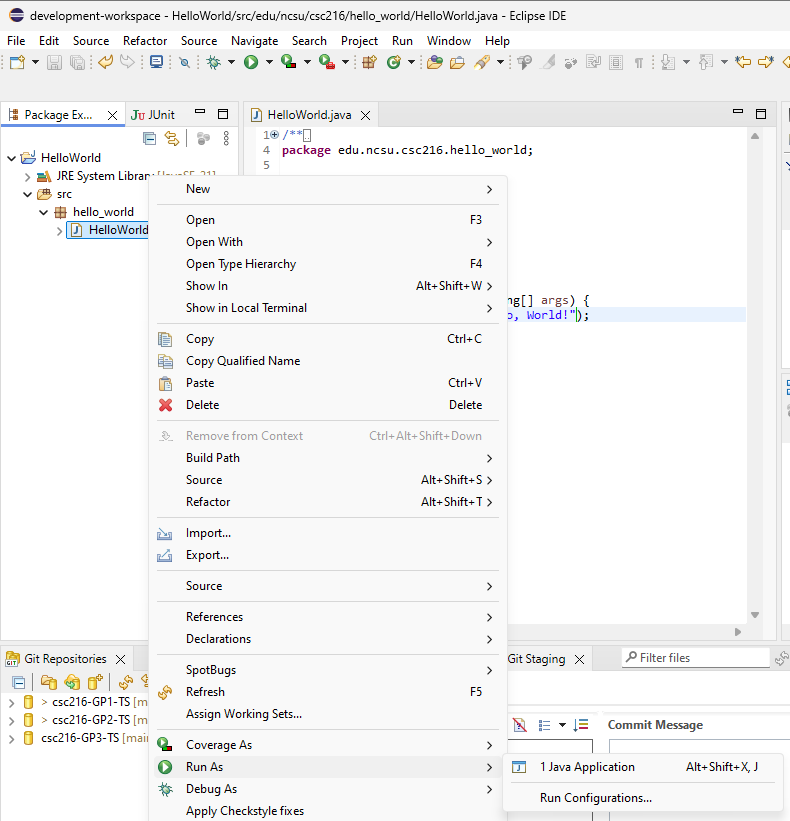Click Refresh in the context menu
Viewport: 790px width, 821px height.
[328, 692]
